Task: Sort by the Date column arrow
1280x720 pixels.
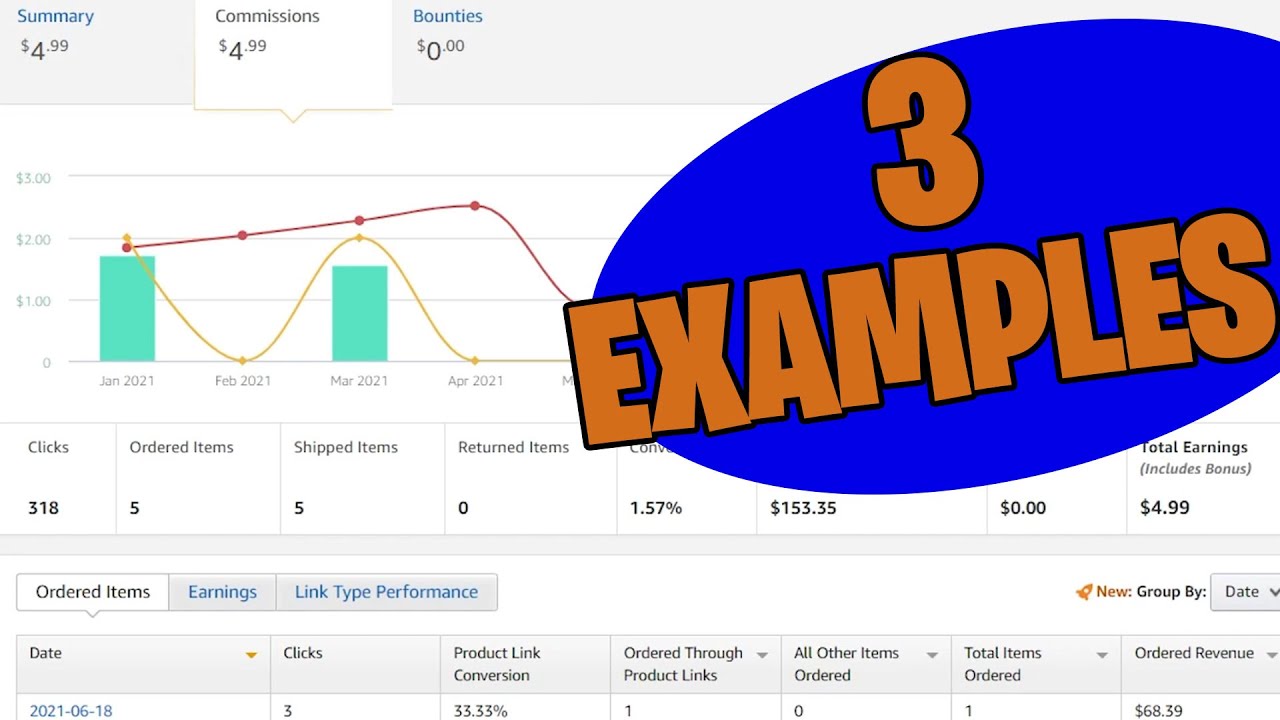Action: click(251, 655)
